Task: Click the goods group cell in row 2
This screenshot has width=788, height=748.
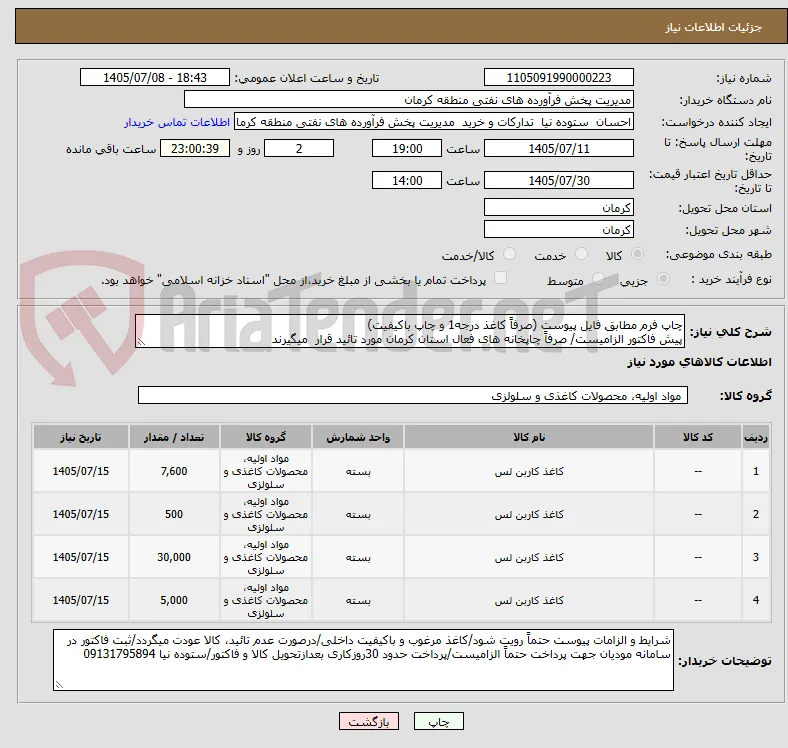Action: pos(266,514)
